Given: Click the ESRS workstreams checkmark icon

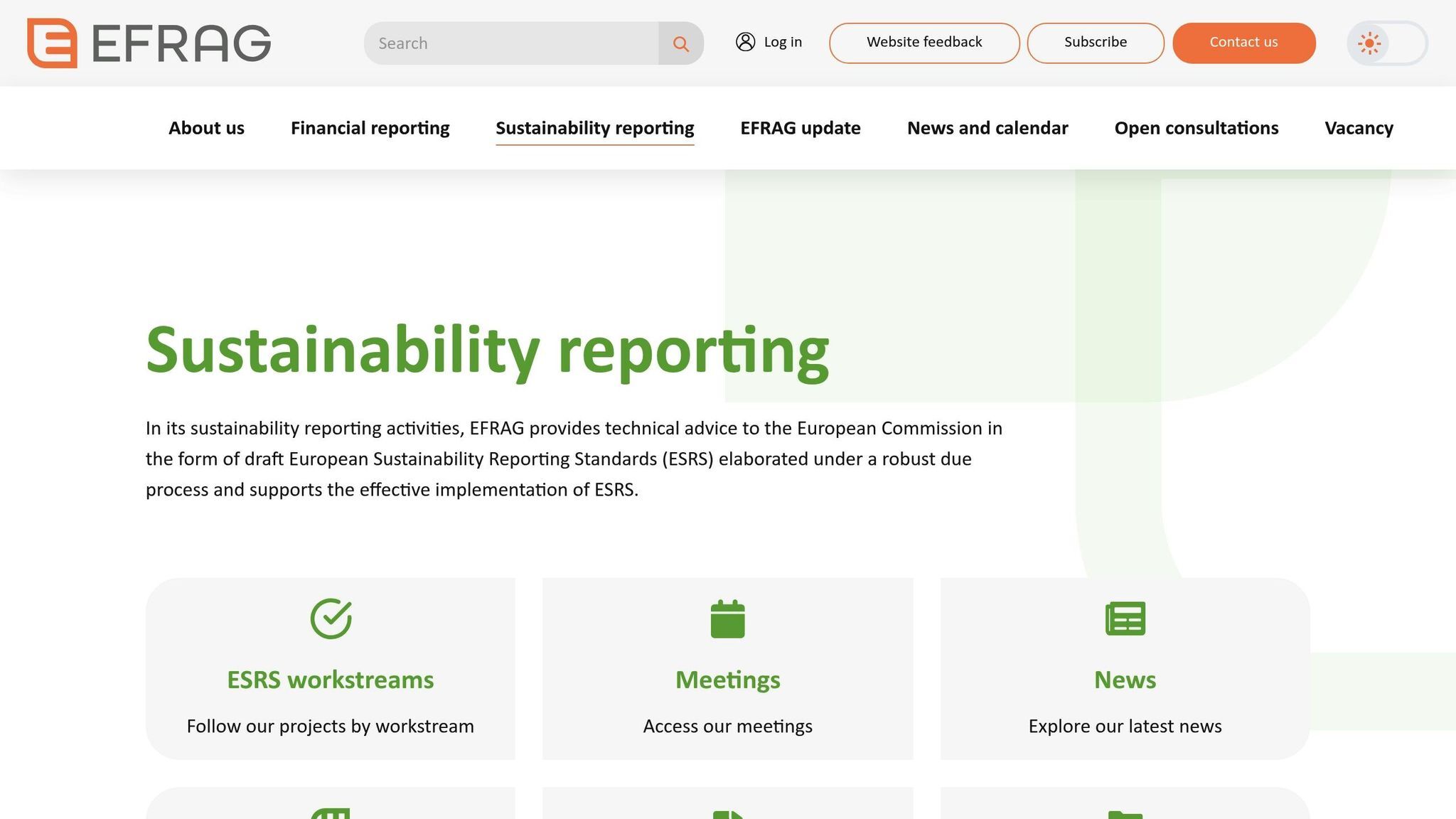Looking at the screenshot, I should pos(331,619).
